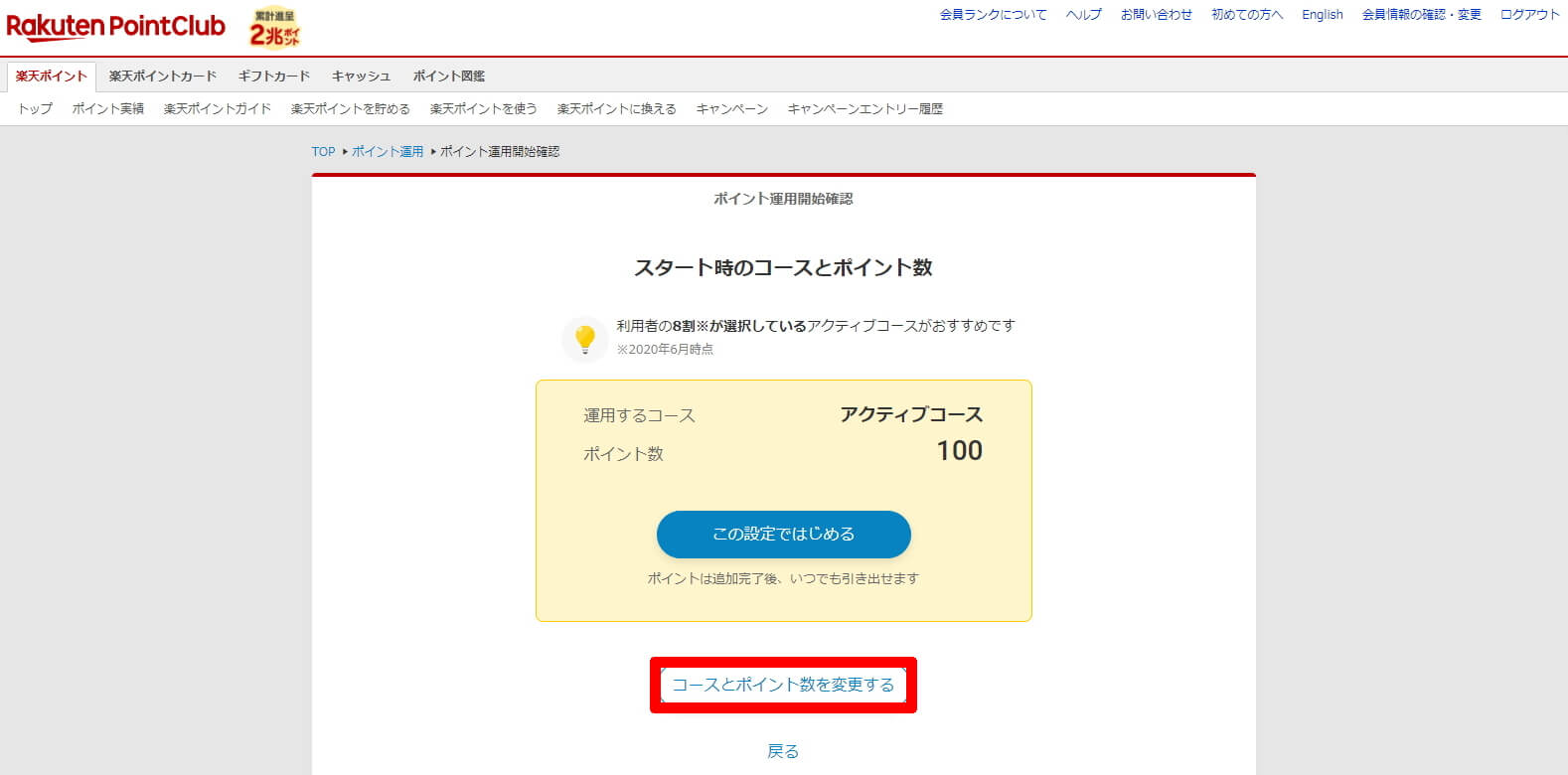Switch language via English link
Image resolution: width=1568 pixels, height=775 pixels.
click(x=1323, y=15)
